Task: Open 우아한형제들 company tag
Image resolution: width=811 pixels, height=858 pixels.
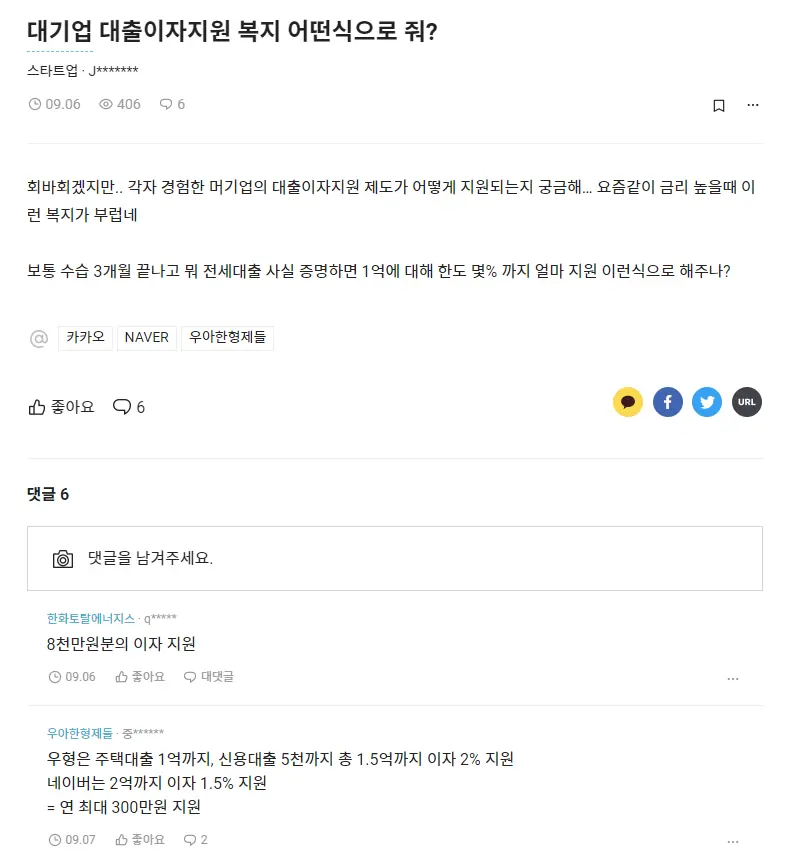Action: (x=227, y=338)
